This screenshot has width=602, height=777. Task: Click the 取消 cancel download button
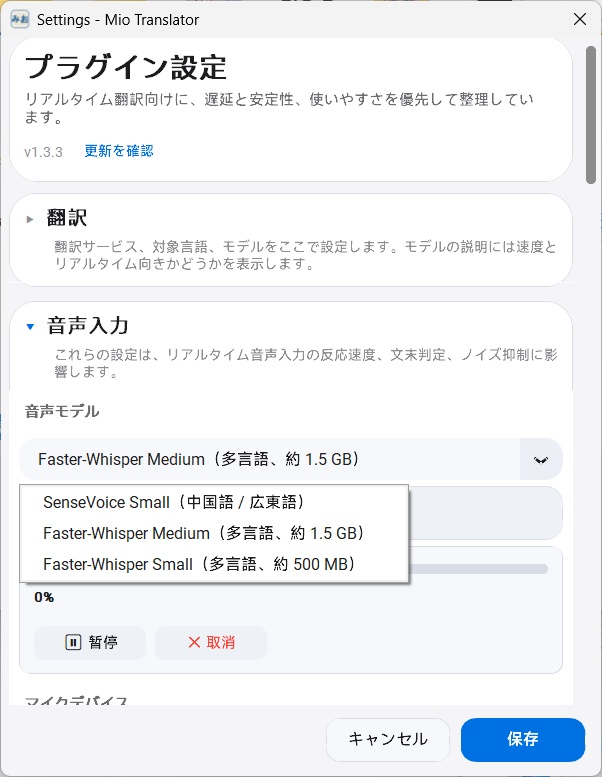[211, 643]
